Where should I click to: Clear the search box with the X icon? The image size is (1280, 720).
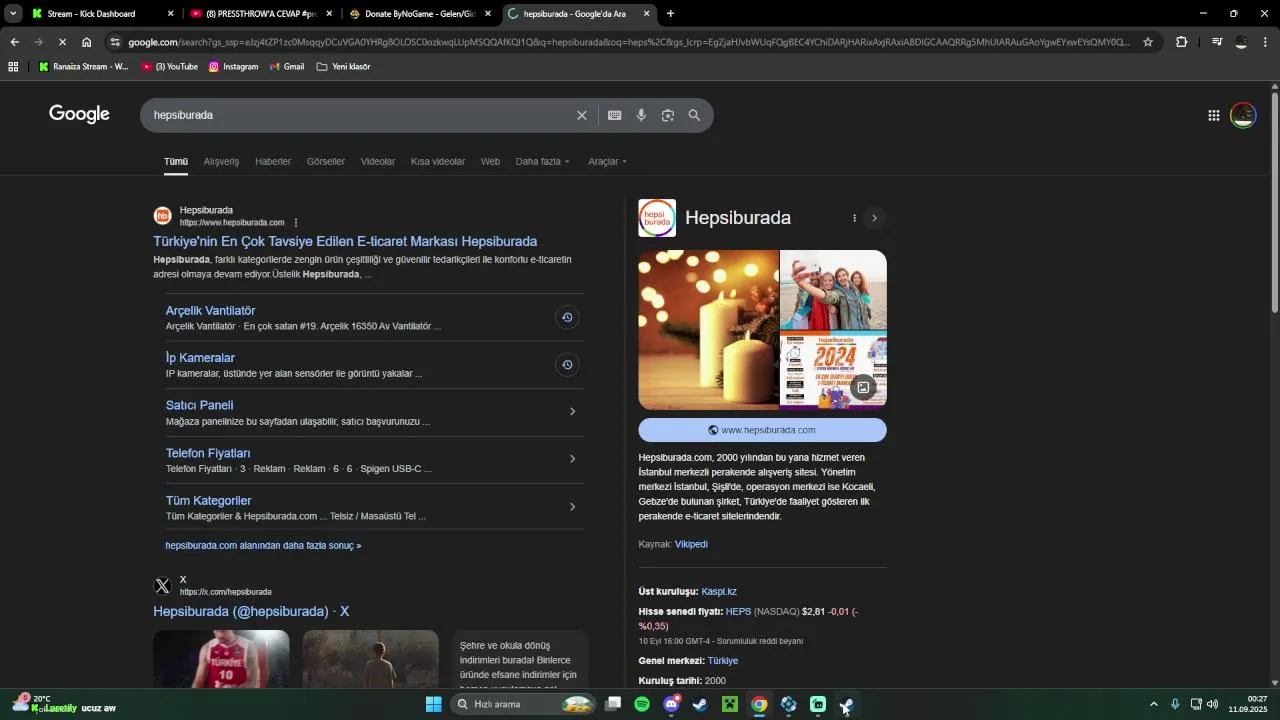click(x=581, y=115)
